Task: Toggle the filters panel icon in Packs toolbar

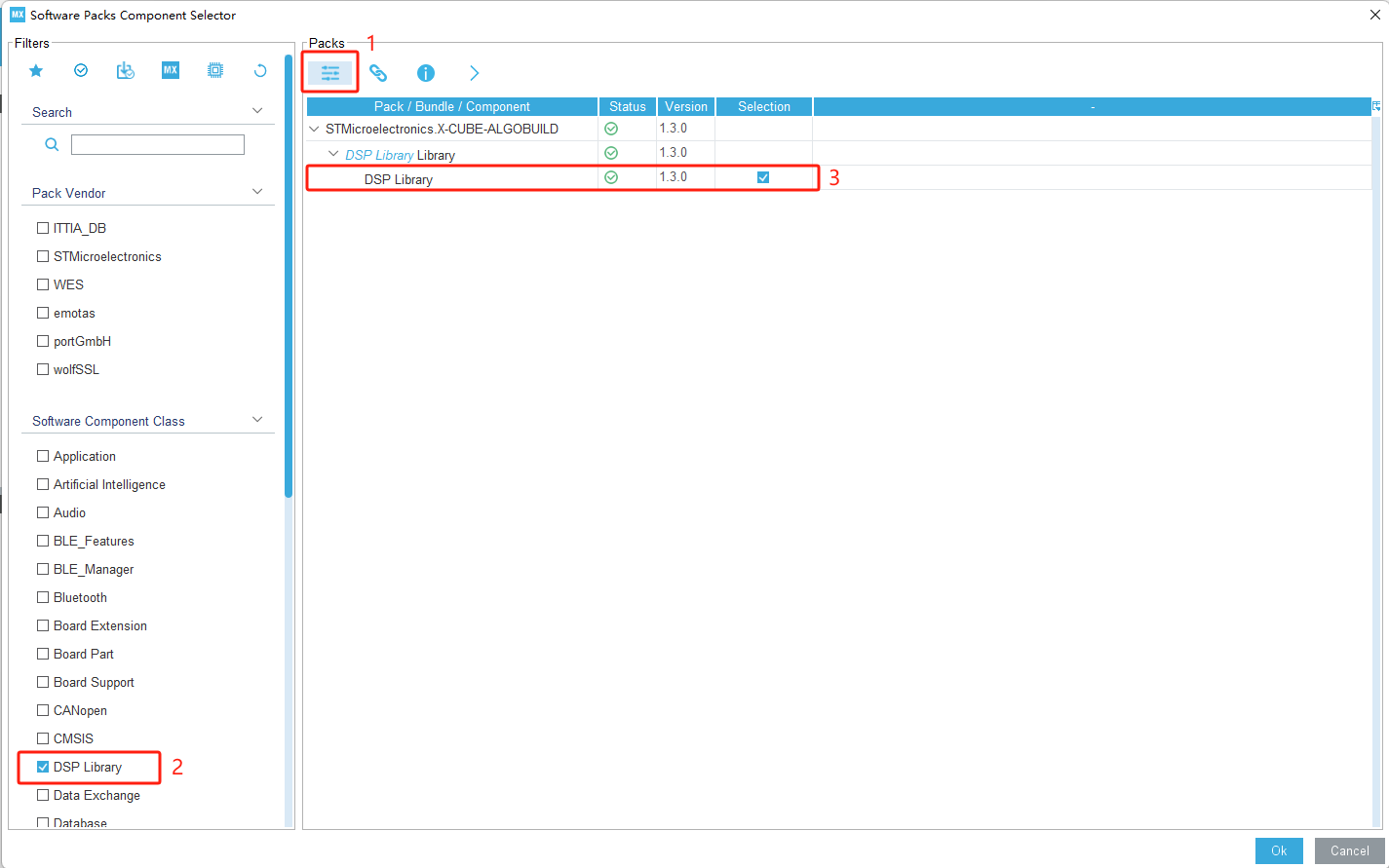Action: [x=330, y=73]
